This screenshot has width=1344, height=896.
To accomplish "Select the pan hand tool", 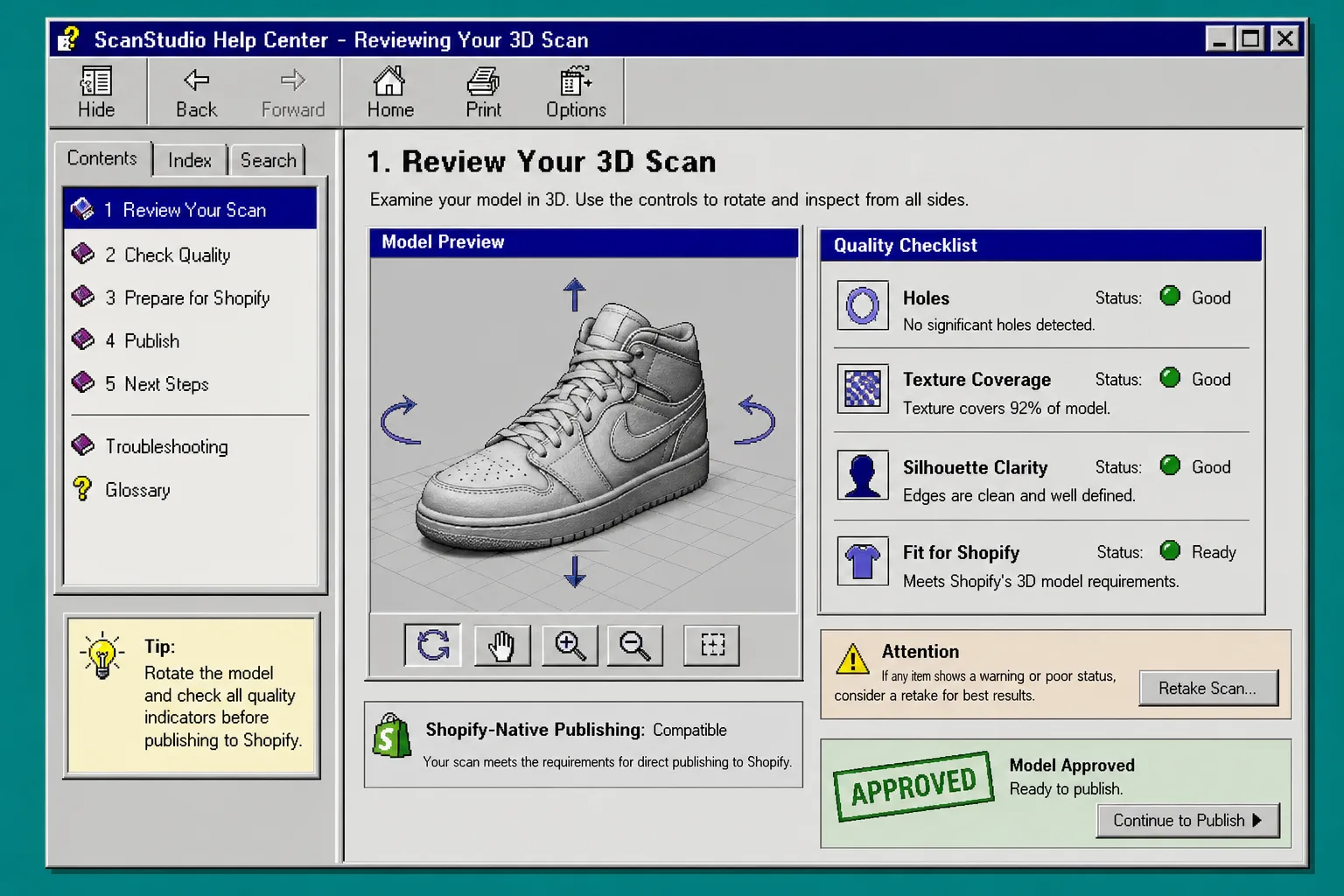I will (x=502, y=646).
